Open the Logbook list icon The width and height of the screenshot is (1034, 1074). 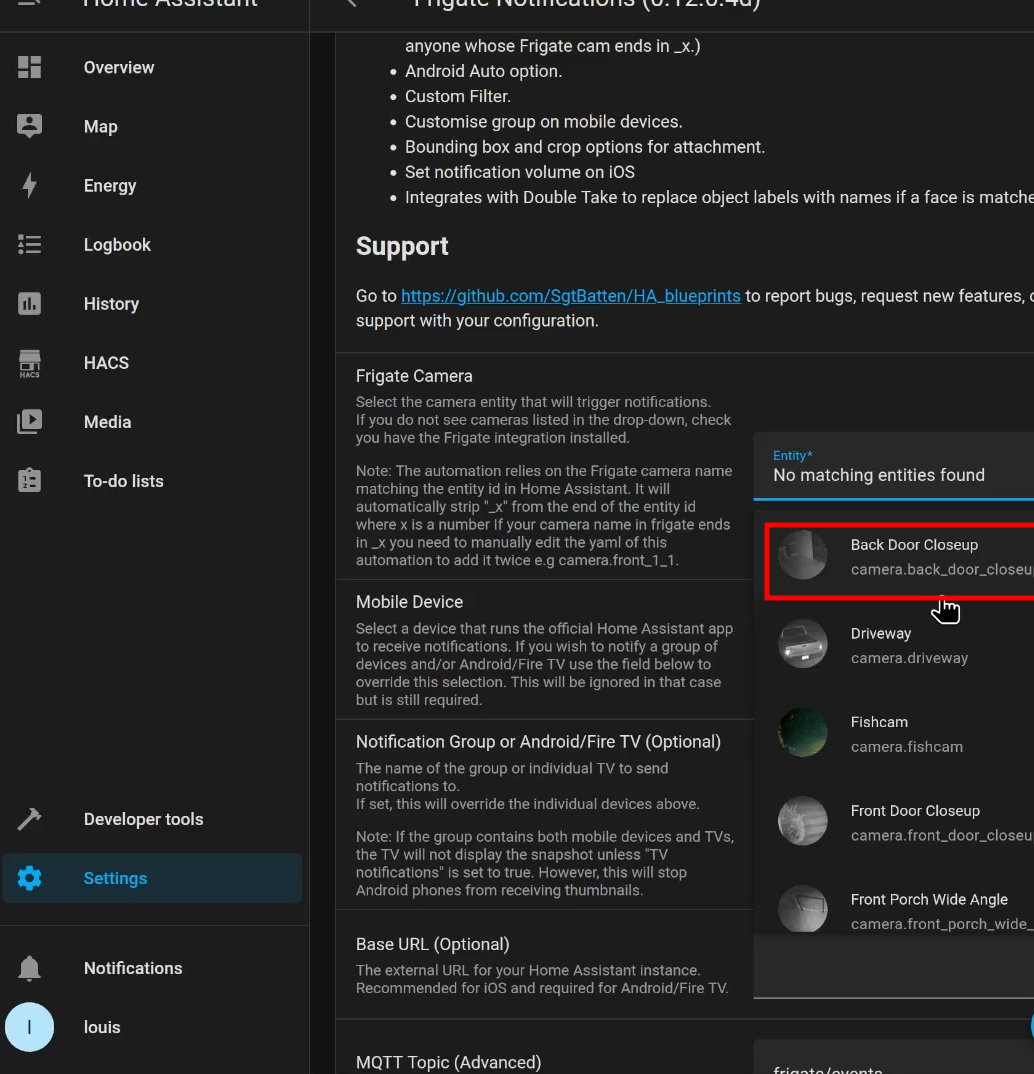click(29, 245)
